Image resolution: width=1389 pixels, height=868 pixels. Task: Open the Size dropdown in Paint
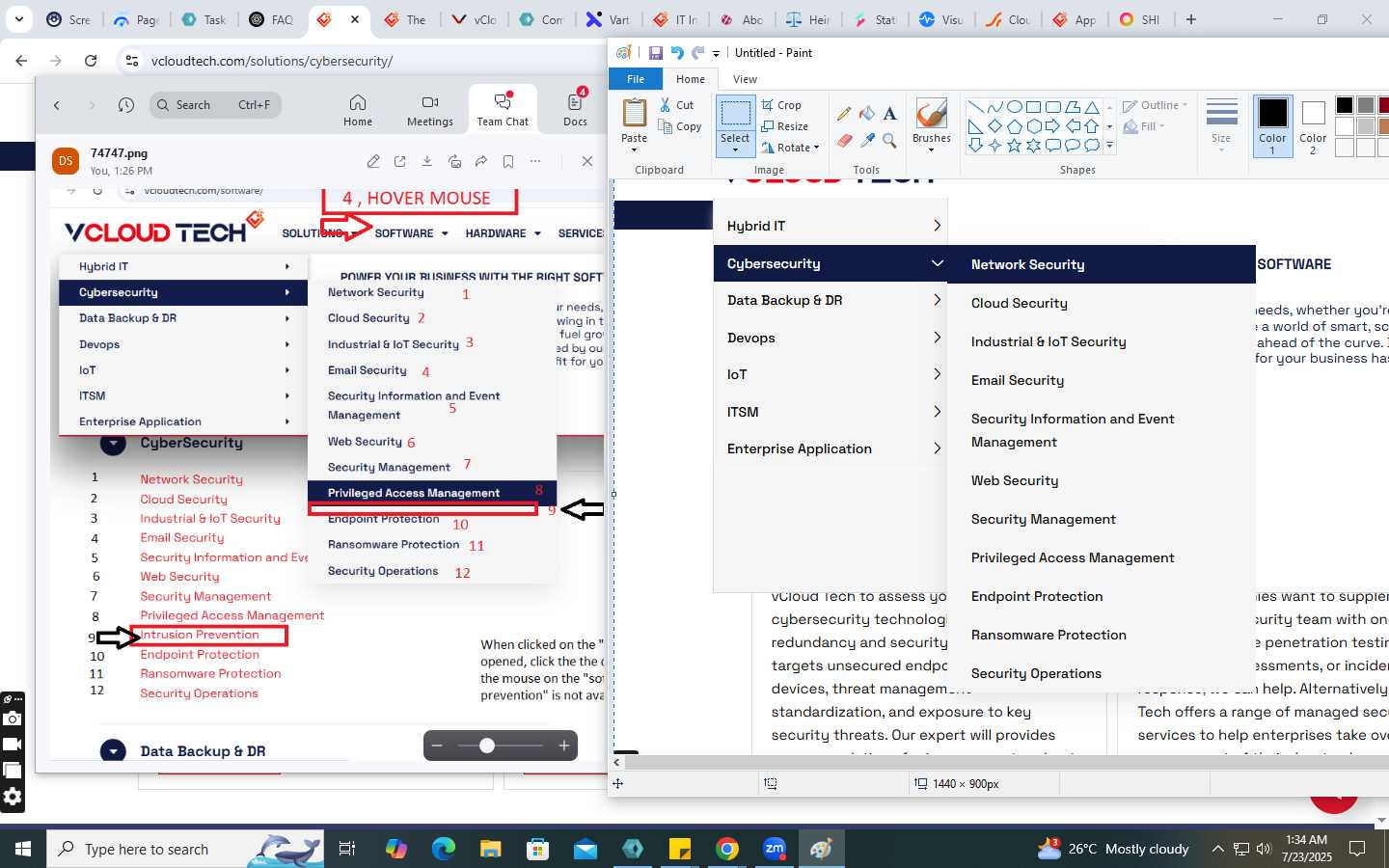pos(1221,125)
